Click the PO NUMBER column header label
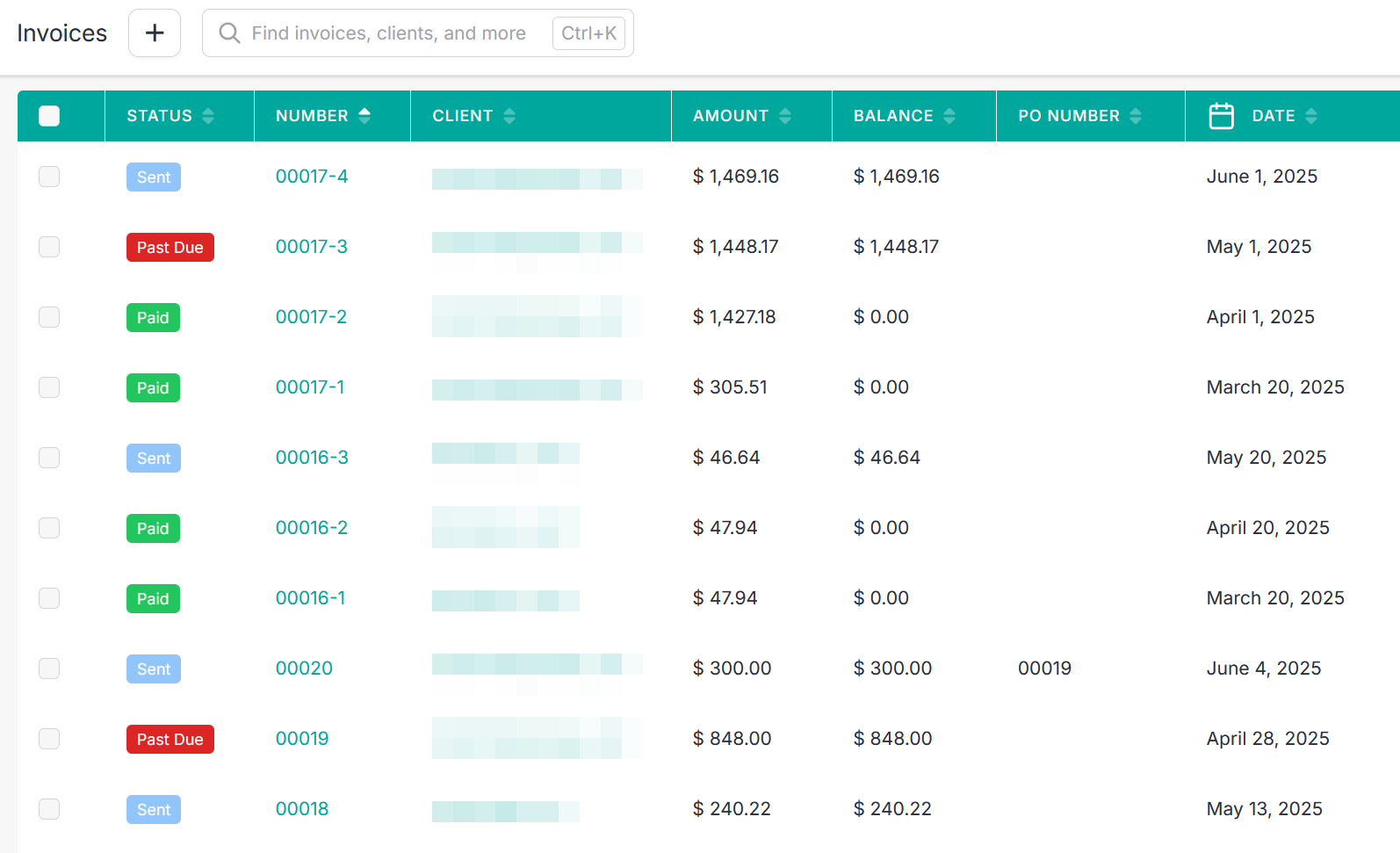 point(1069,116)
